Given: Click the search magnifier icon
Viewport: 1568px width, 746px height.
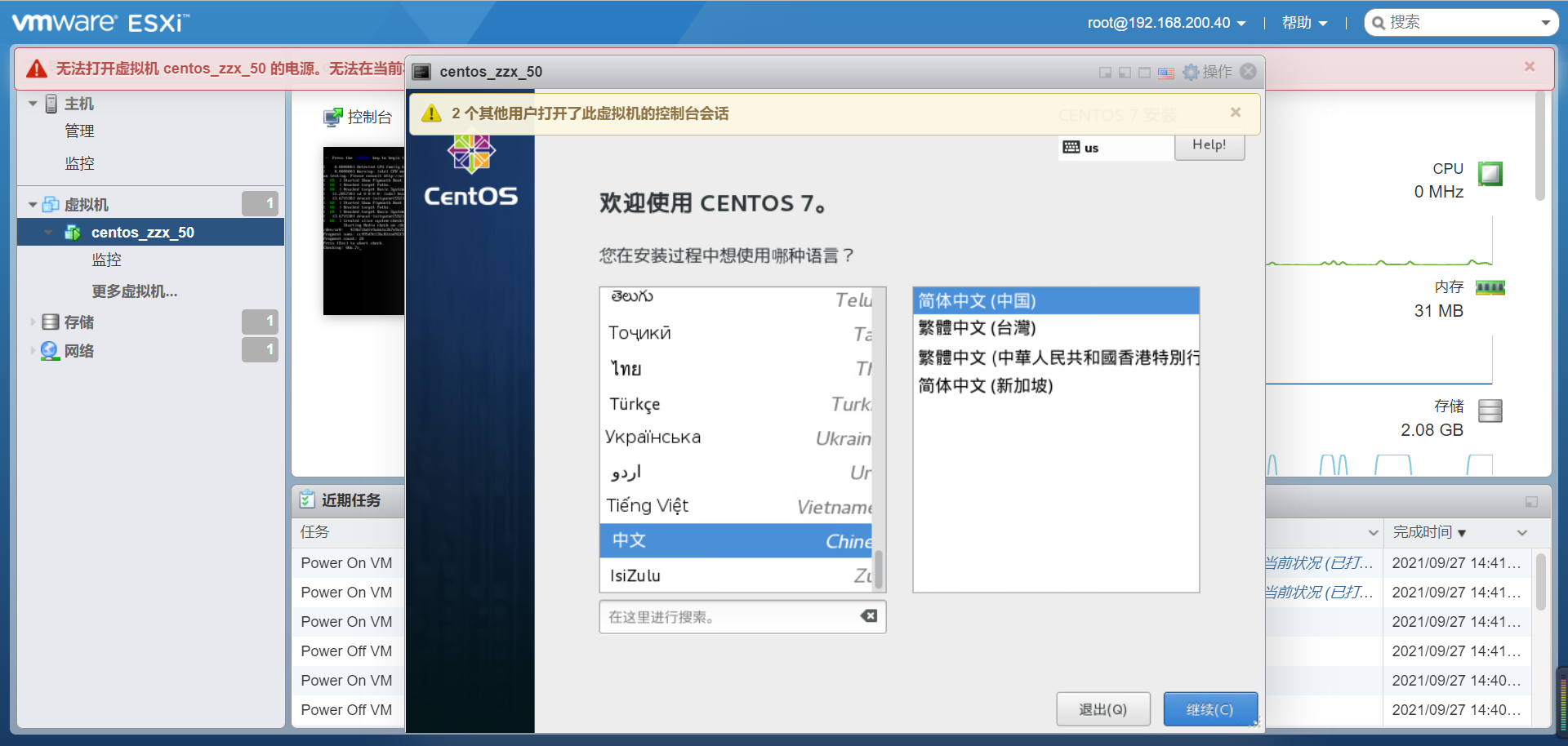Looking at the screenshot, I should 1379,23.
